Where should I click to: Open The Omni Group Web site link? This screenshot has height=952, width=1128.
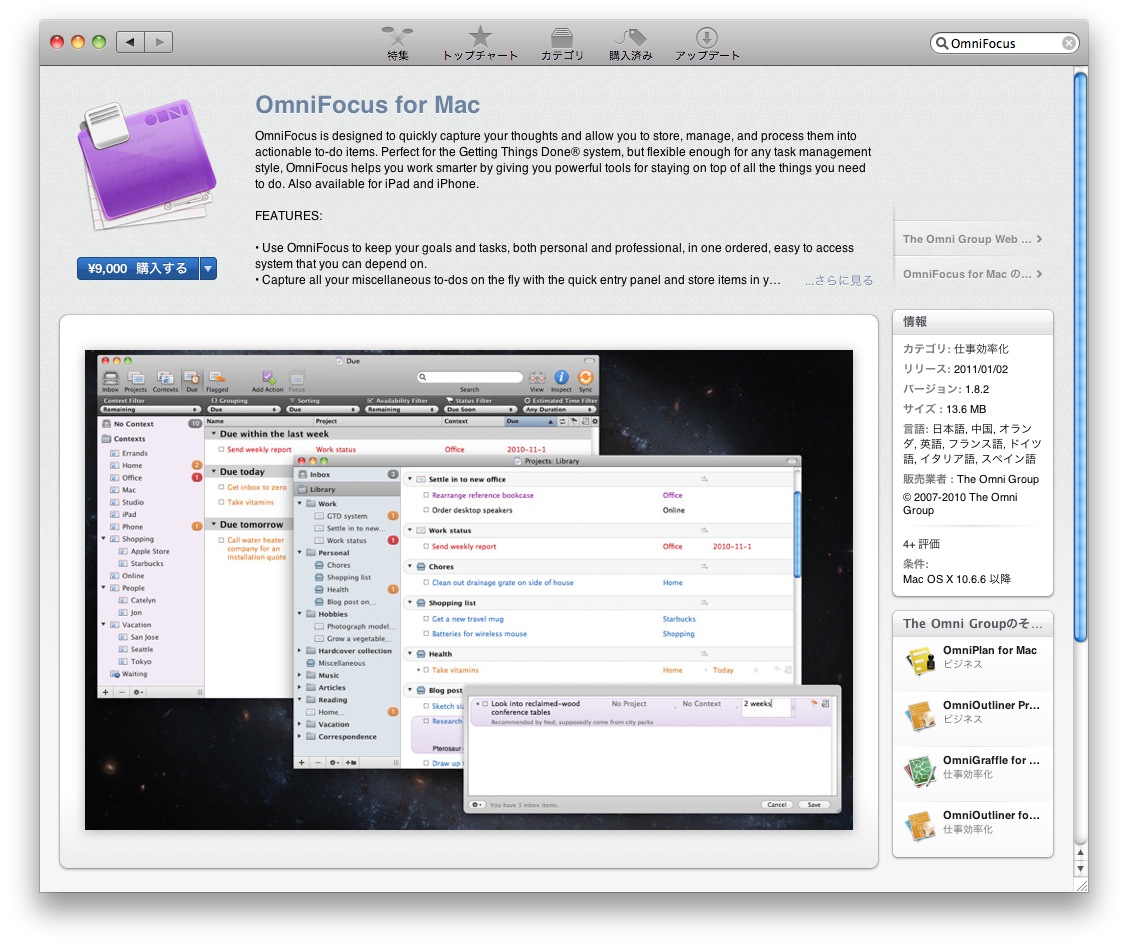971,239
